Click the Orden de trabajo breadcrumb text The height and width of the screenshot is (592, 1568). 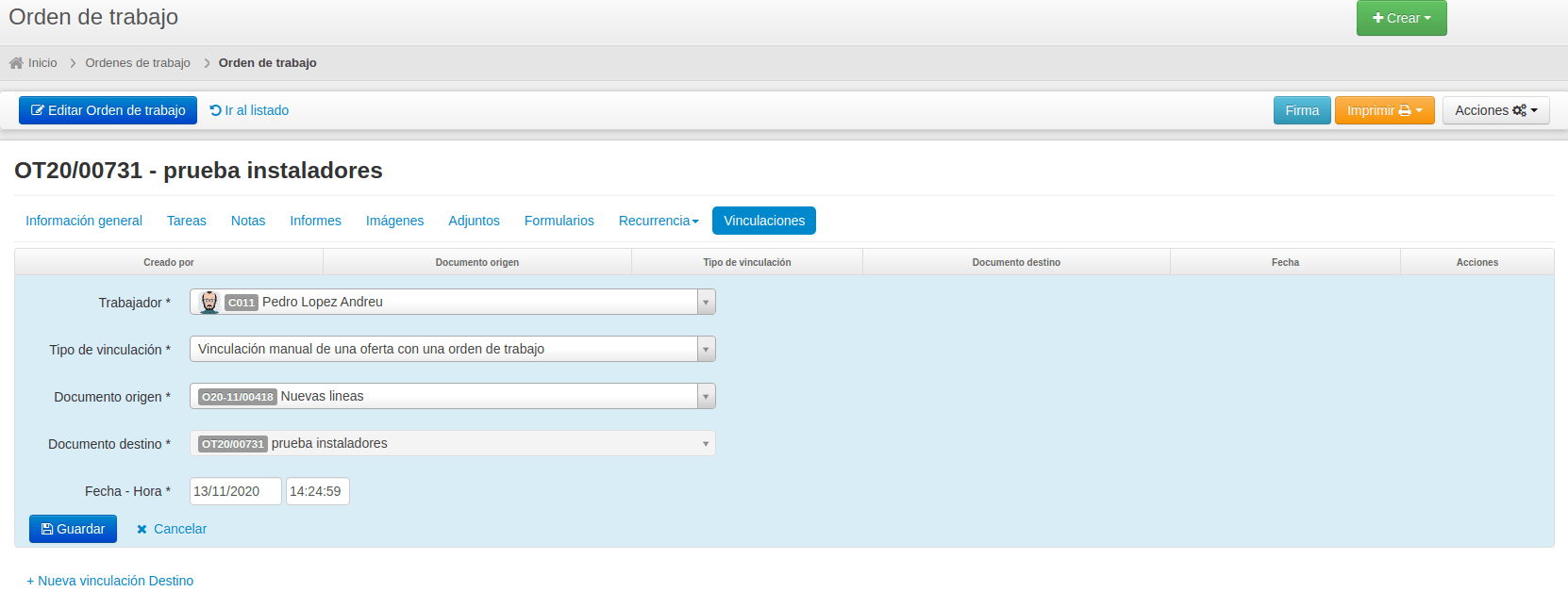tap(268, 63)
